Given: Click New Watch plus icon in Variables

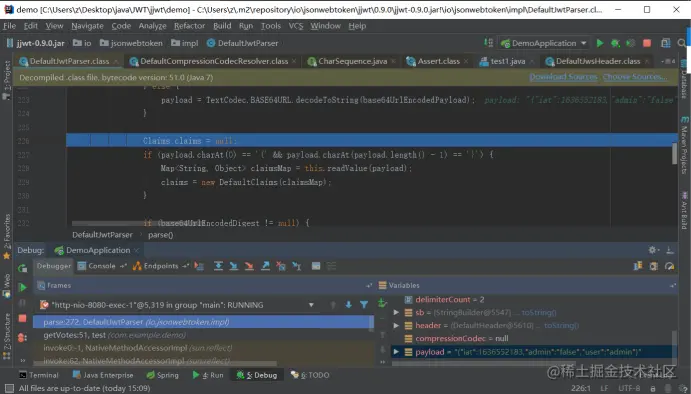Looking at the screenshot, I should (x=382, y=303).
